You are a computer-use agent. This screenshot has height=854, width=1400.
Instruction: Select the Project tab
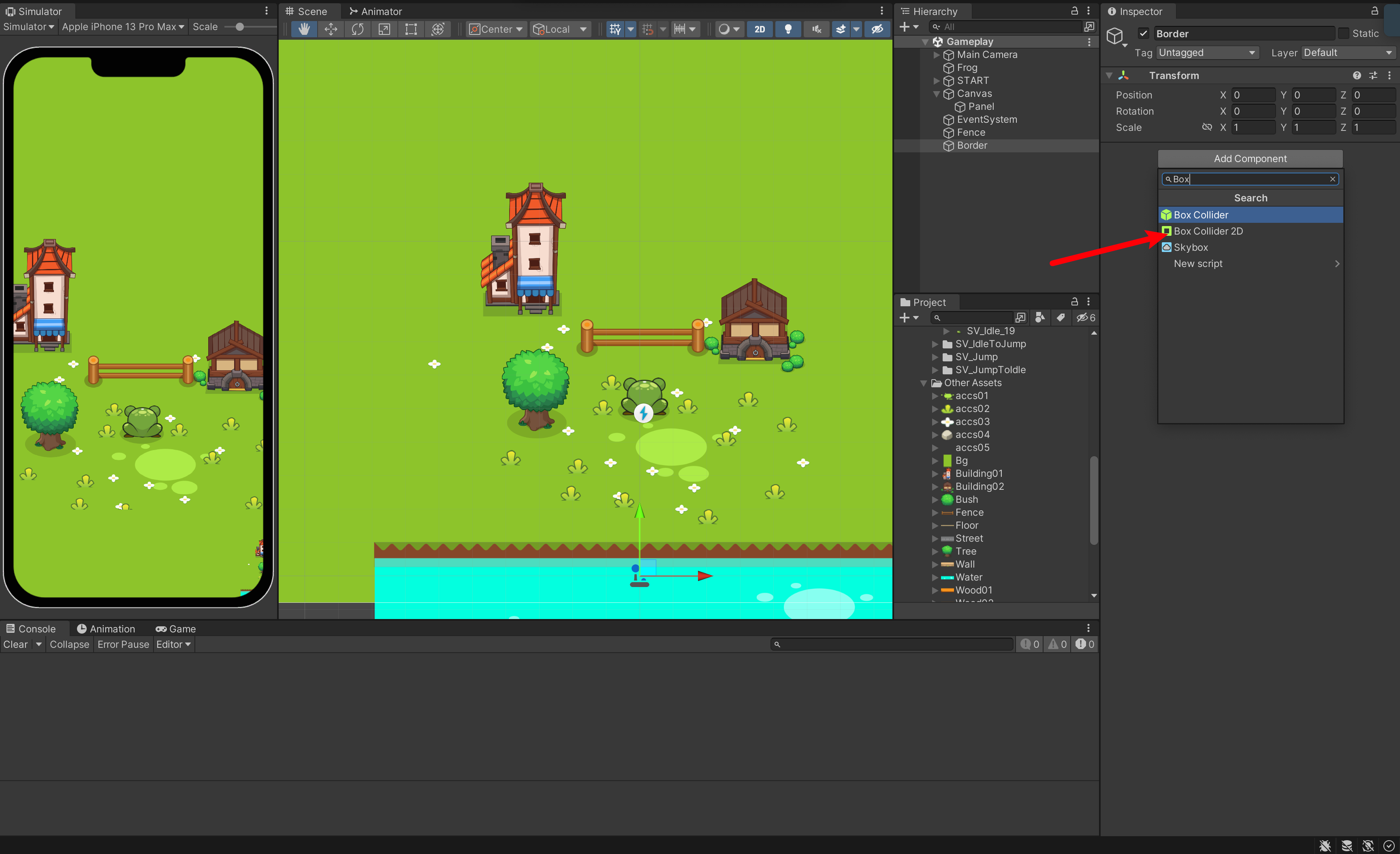(923, 302)
